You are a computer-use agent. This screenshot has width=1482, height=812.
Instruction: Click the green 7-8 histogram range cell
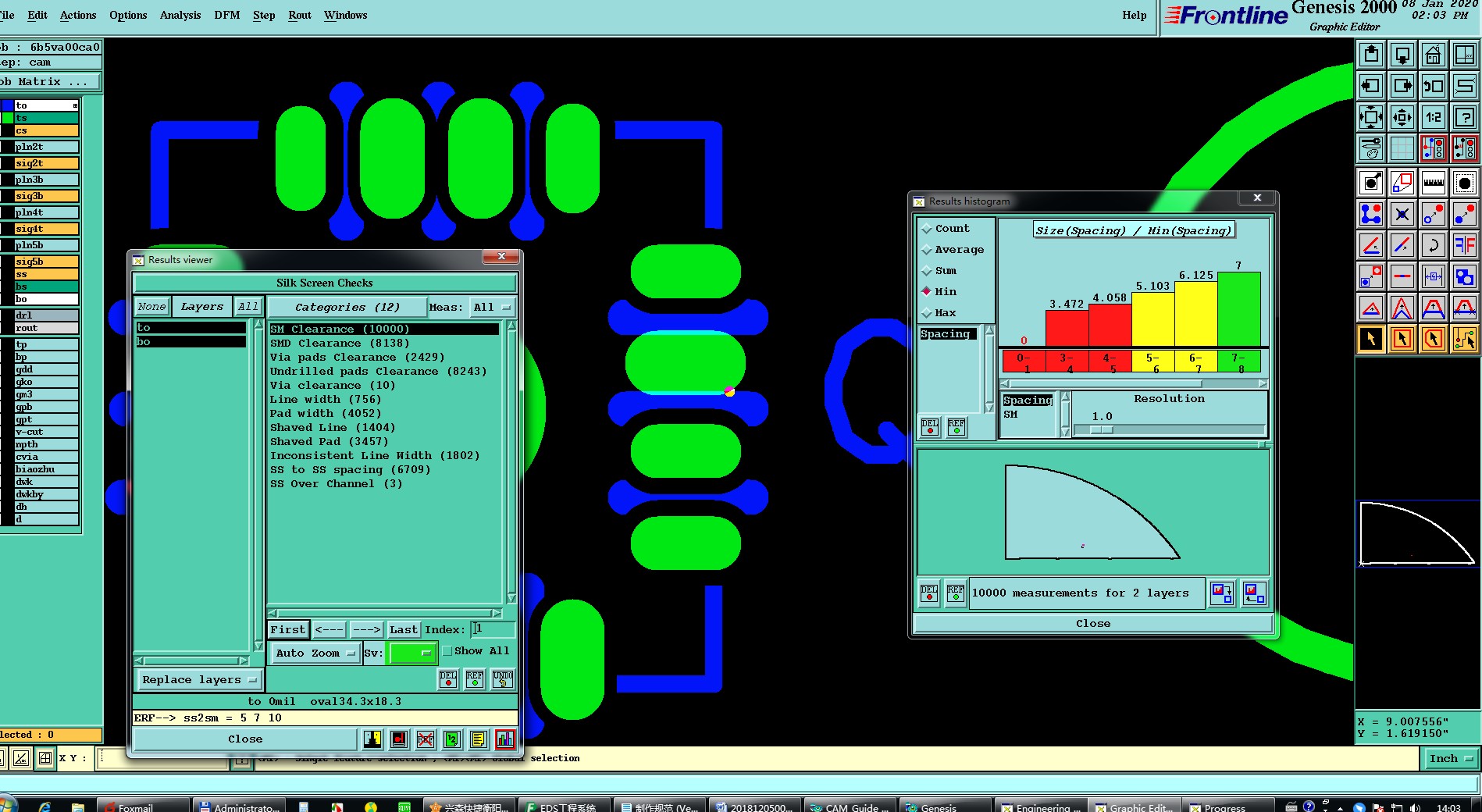pyautogui.click(x=1238, y=362)
